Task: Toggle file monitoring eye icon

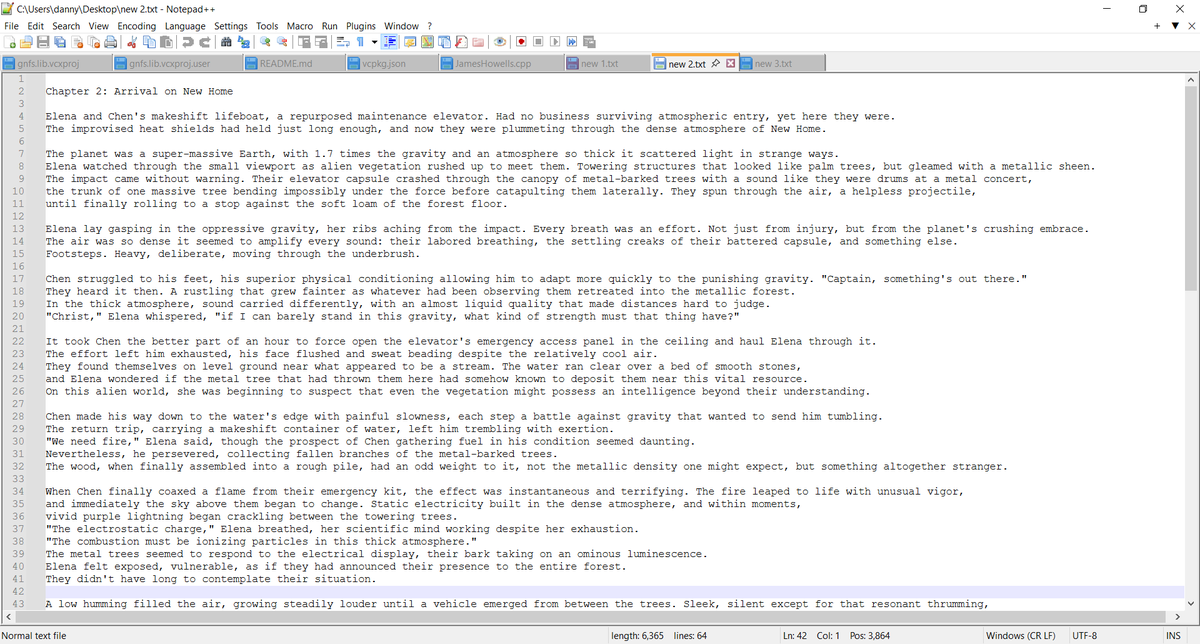Action: coord(500,43)
